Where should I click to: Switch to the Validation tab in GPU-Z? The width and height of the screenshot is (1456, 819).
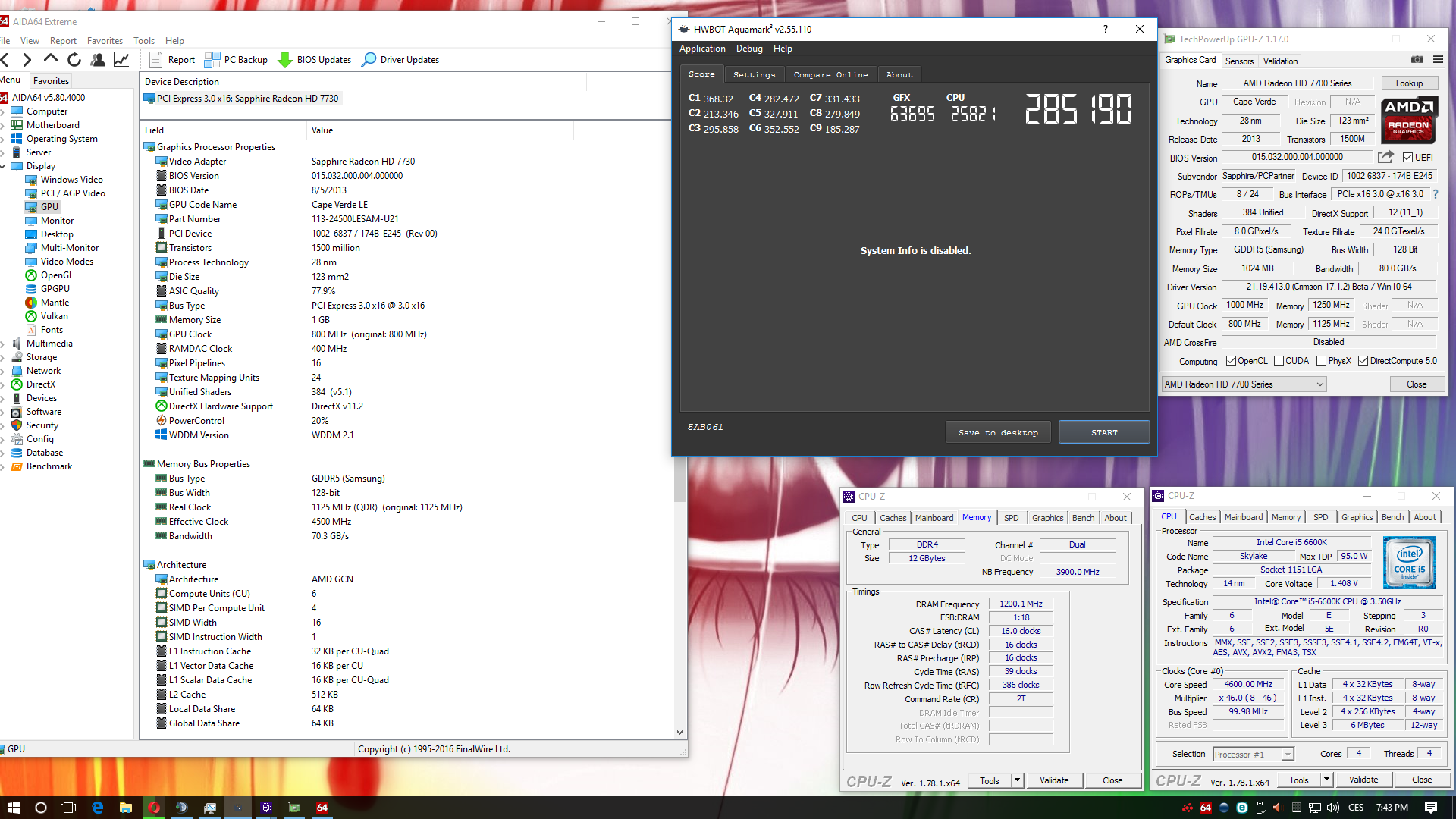pyautogui.click(x=1280, y=61)
